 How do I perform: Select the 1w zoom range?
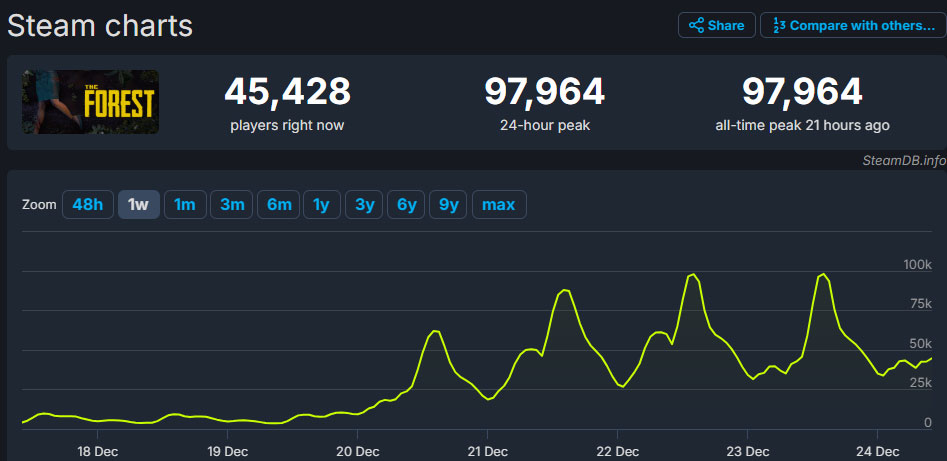pos(139,205)
